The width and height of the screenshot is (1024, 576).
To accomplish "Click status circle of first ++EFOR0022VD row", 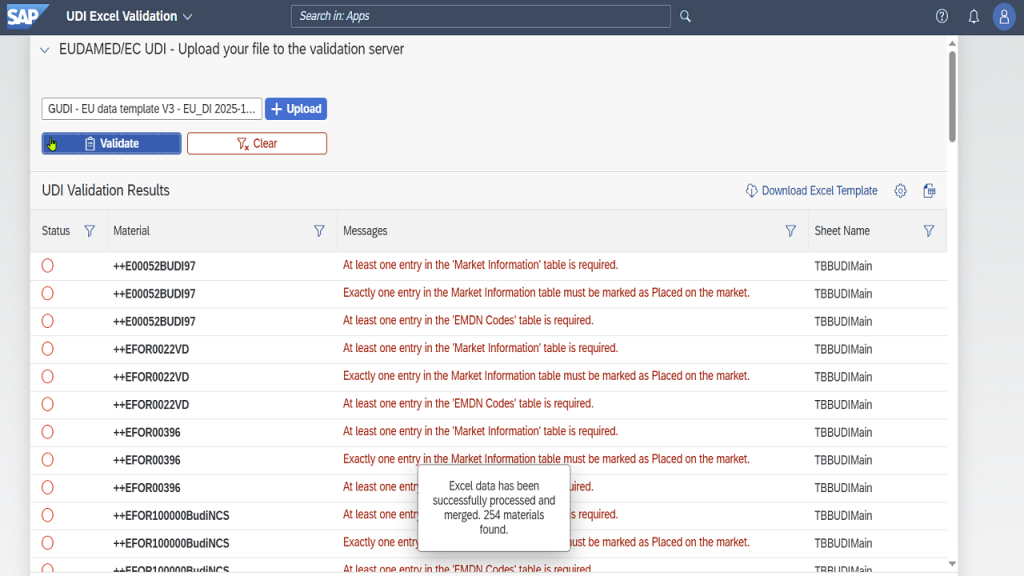I will 48,349.
